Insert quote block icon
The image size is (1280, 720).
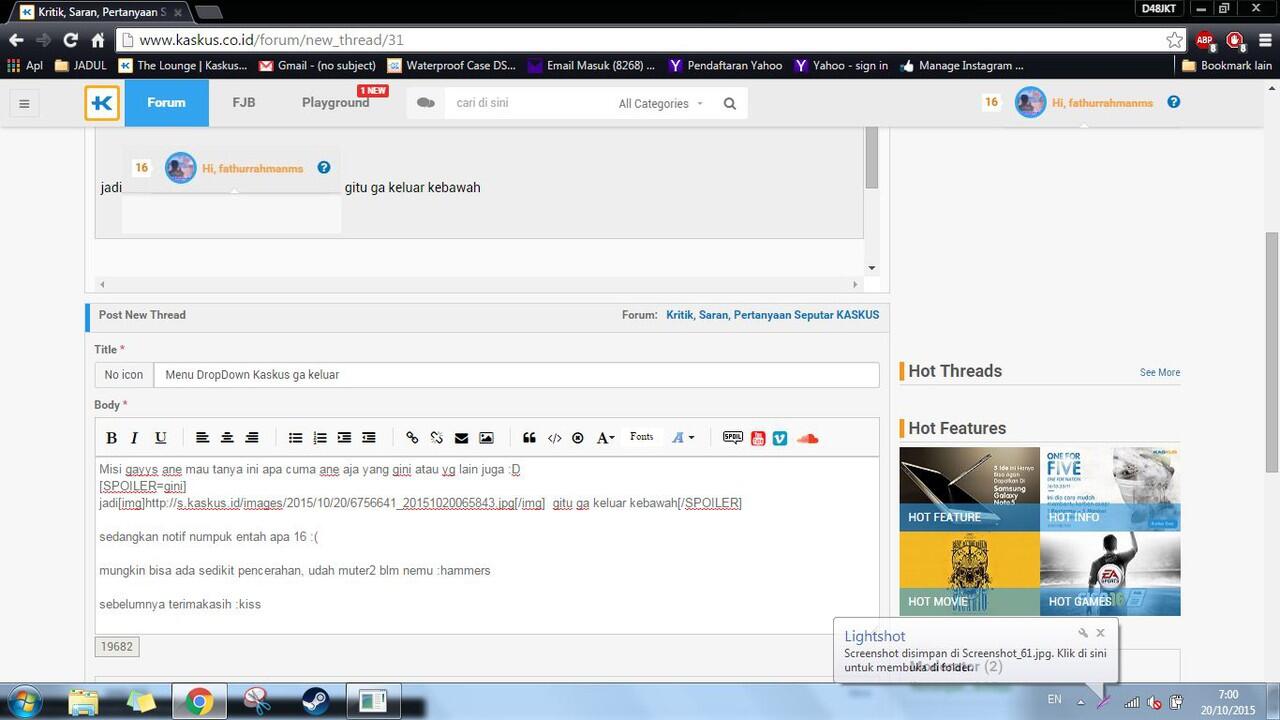[529, 438]
